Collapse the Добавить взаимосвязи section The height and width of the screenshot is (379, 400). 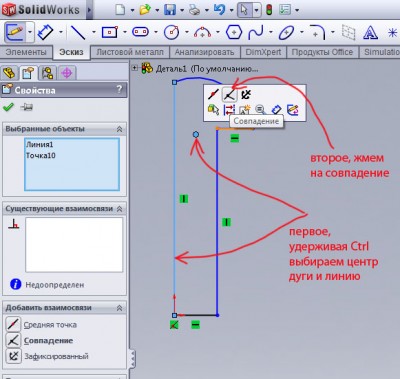click(119, 308)
